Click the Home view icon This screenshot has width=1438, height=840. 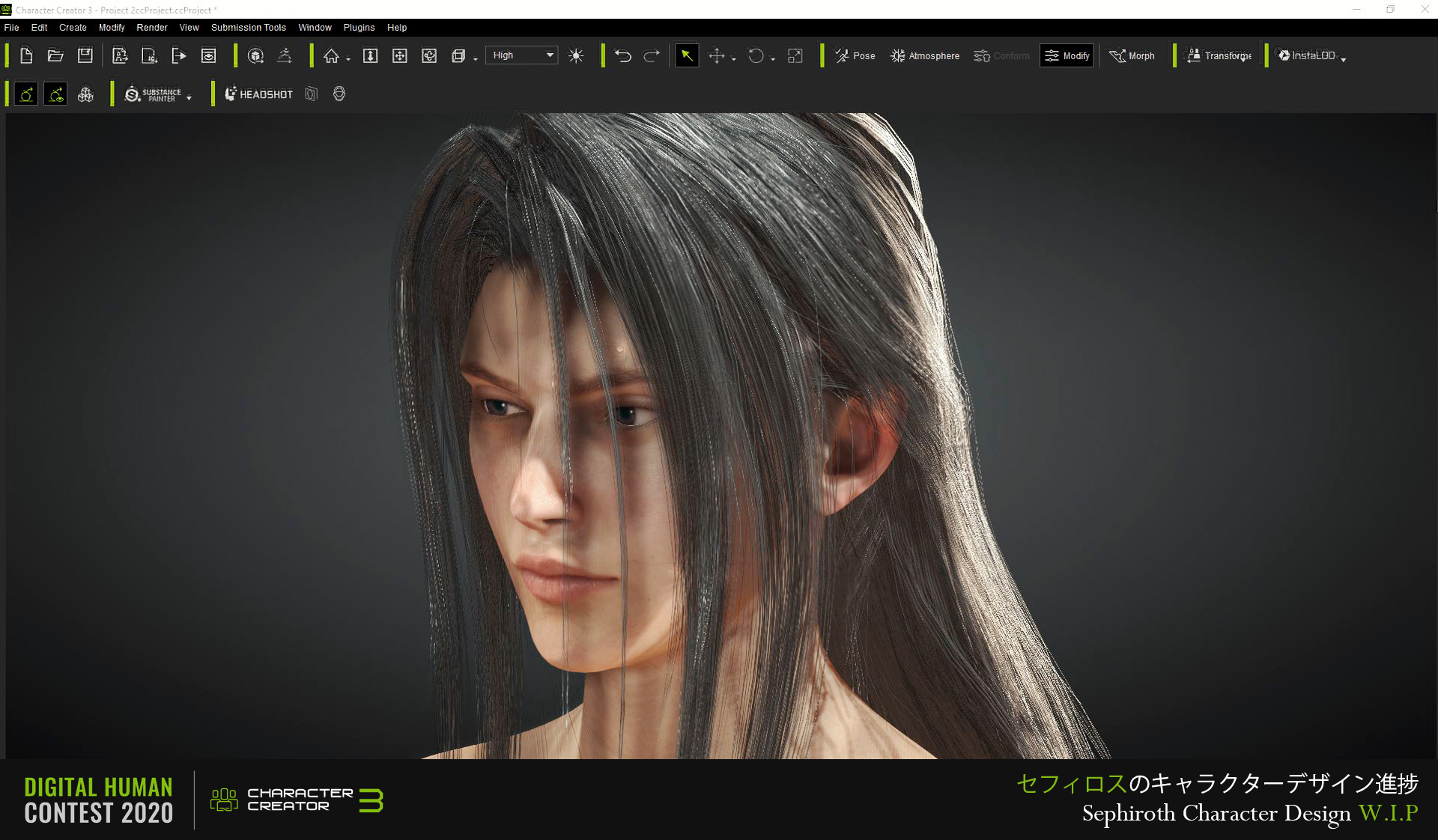pyautogui.click(x=331, y=55)
